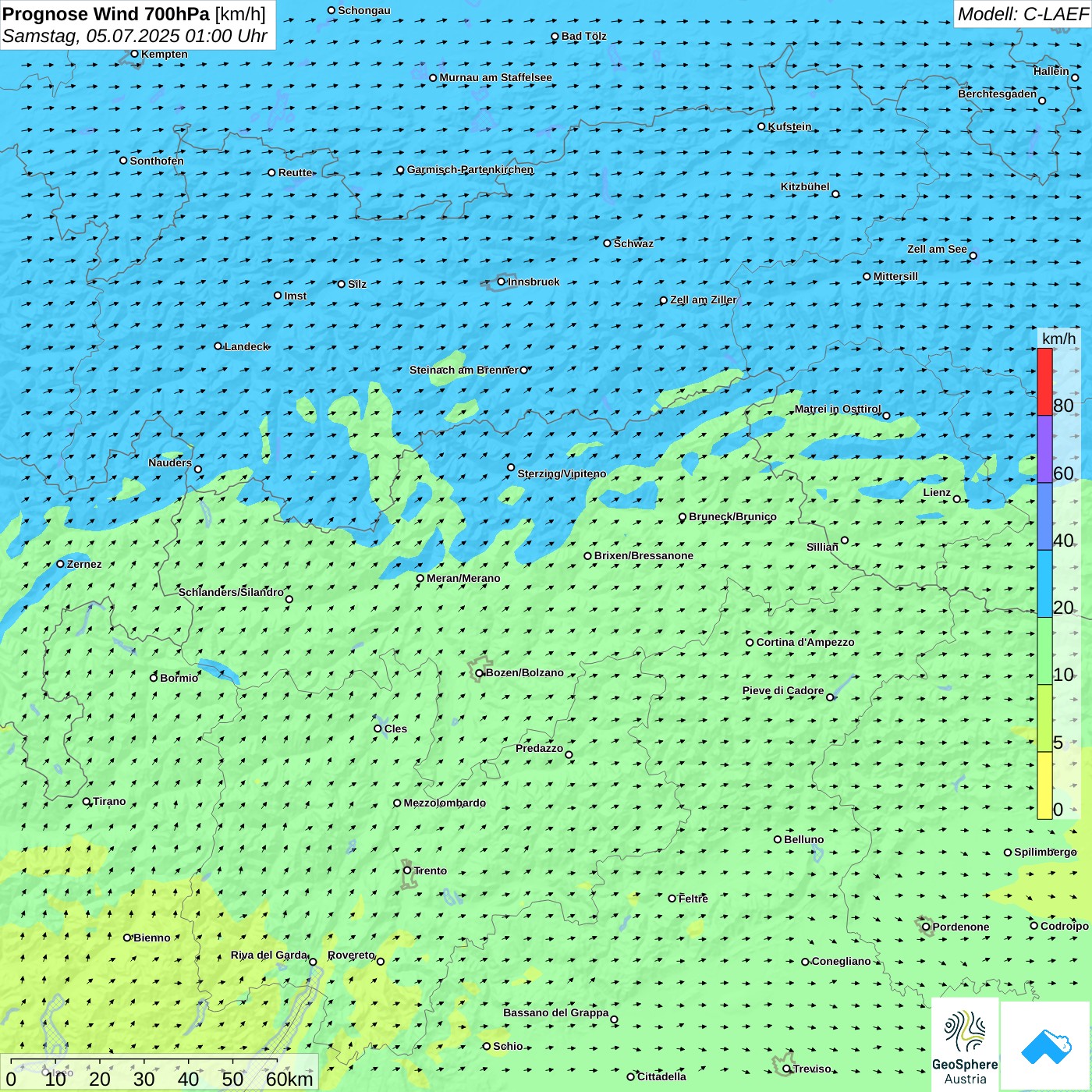Click the Treviso city label
The image size is (1092, 1092).
811,1069
